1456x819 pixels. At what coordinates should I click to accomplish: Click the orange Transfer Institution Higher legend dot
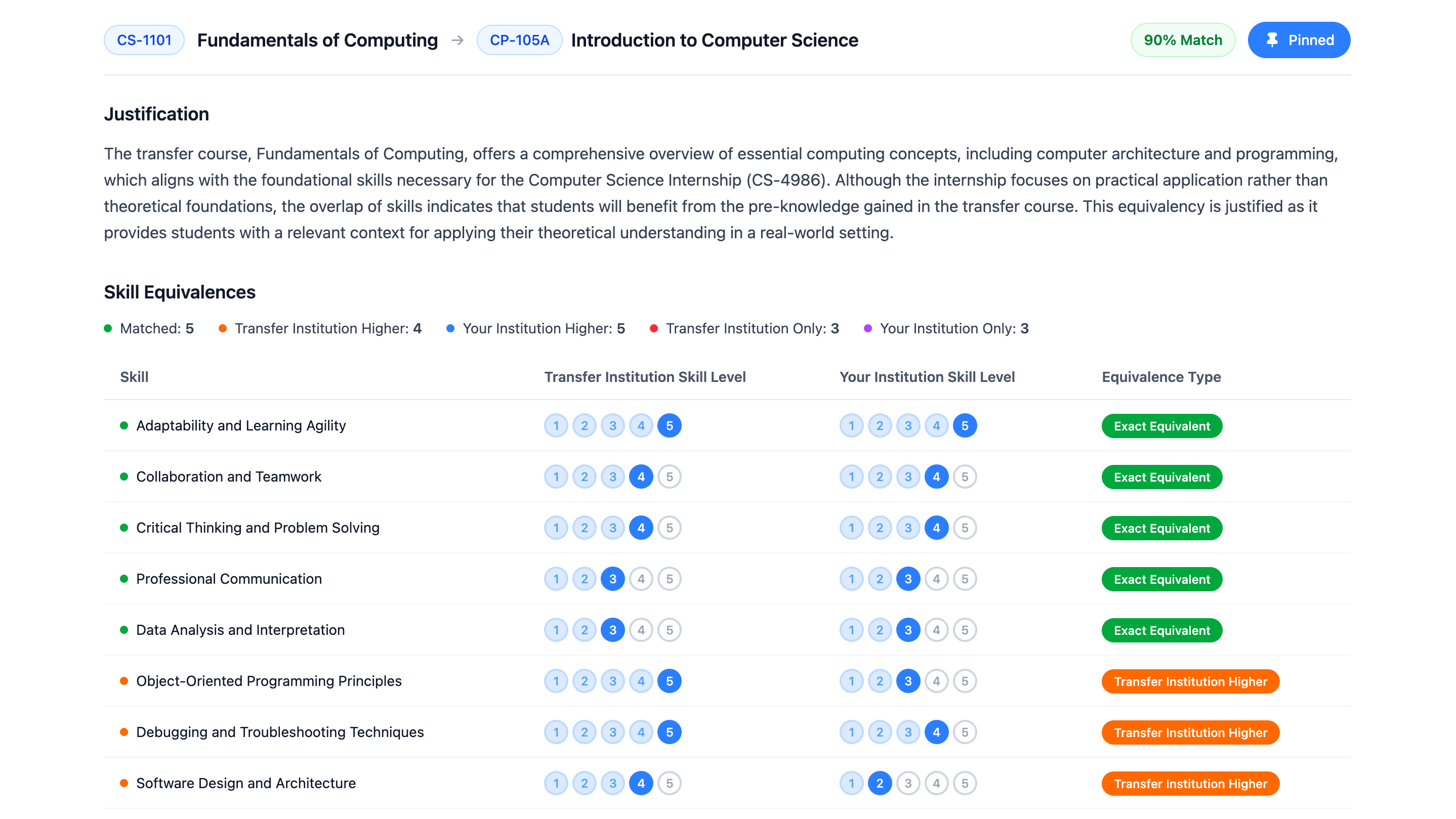(223, 328)
